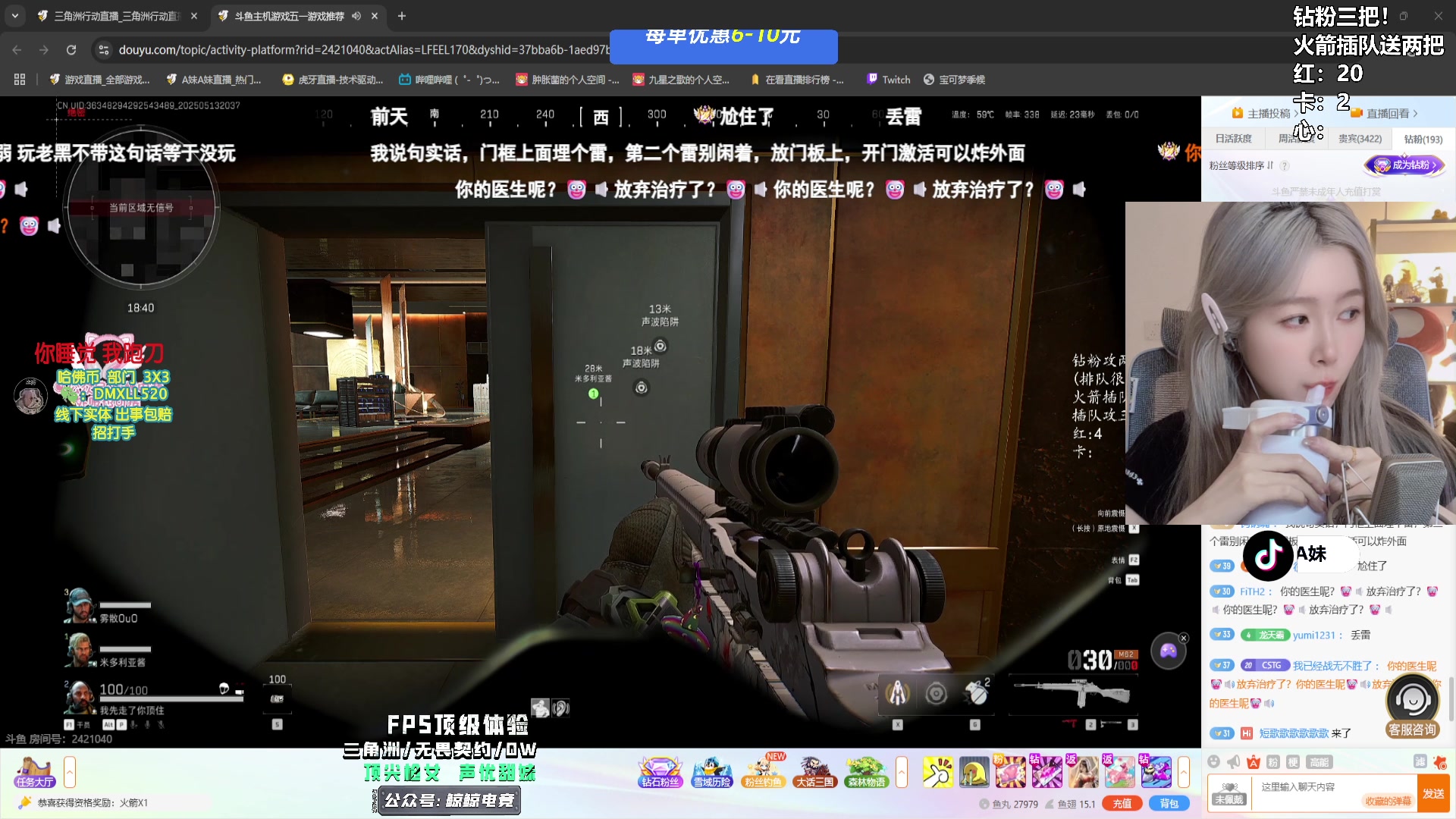
Task: Click the blue promotional banner above the player
Action: [723, 46]
